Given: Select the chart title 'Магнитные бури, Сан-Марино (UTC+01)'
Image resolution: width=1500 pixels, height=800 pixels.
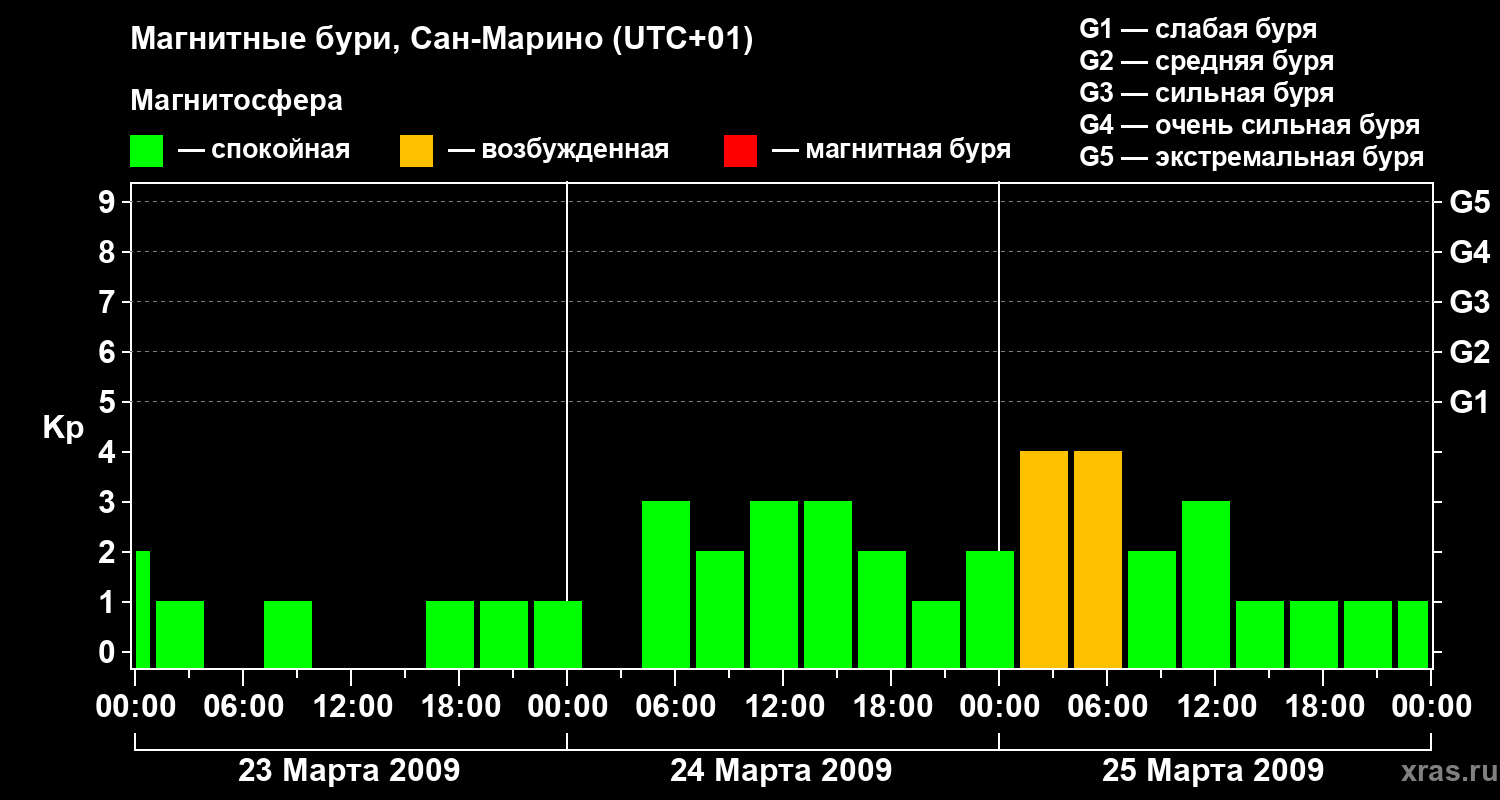Looking at the screenshot, I should coord(441,40).
